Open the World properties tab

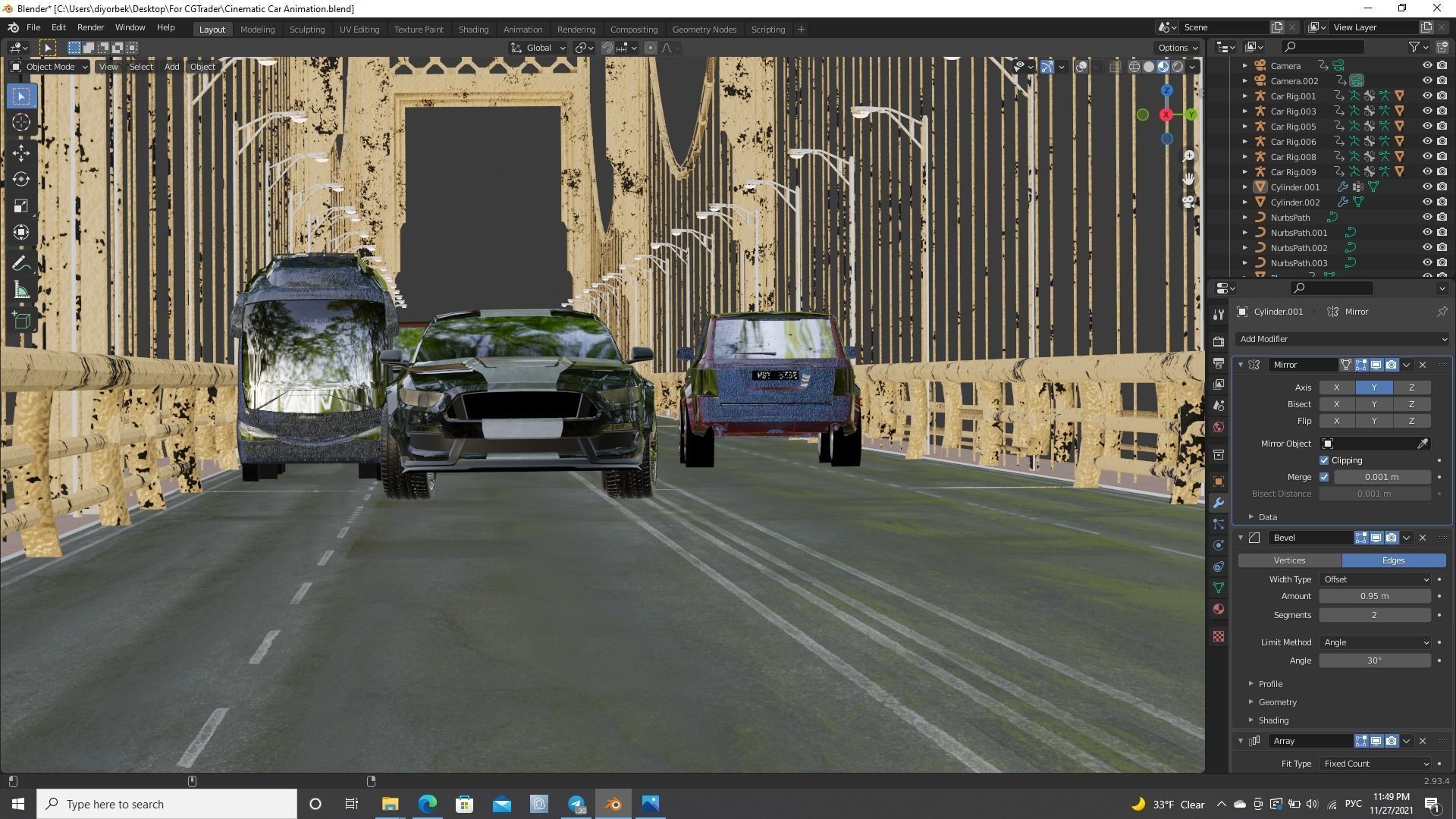[1219, 427]
